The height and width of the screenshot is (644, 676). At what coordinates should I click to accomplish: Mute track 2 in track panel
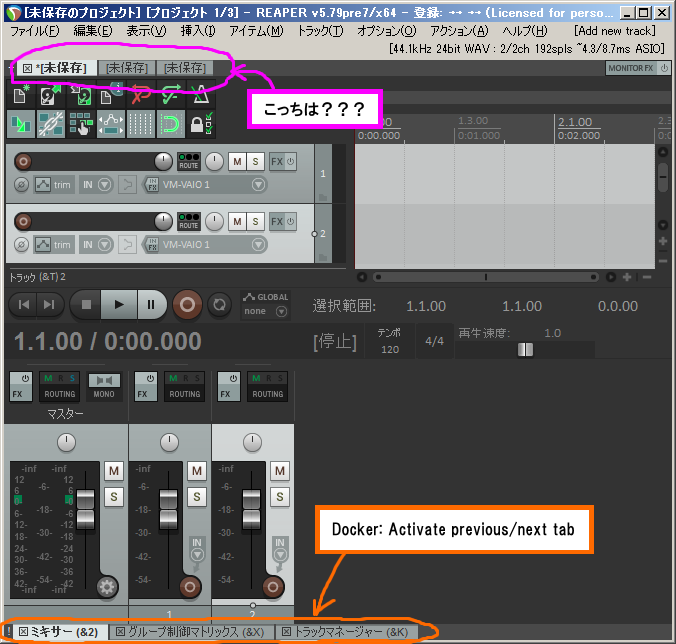pos(237,222)
